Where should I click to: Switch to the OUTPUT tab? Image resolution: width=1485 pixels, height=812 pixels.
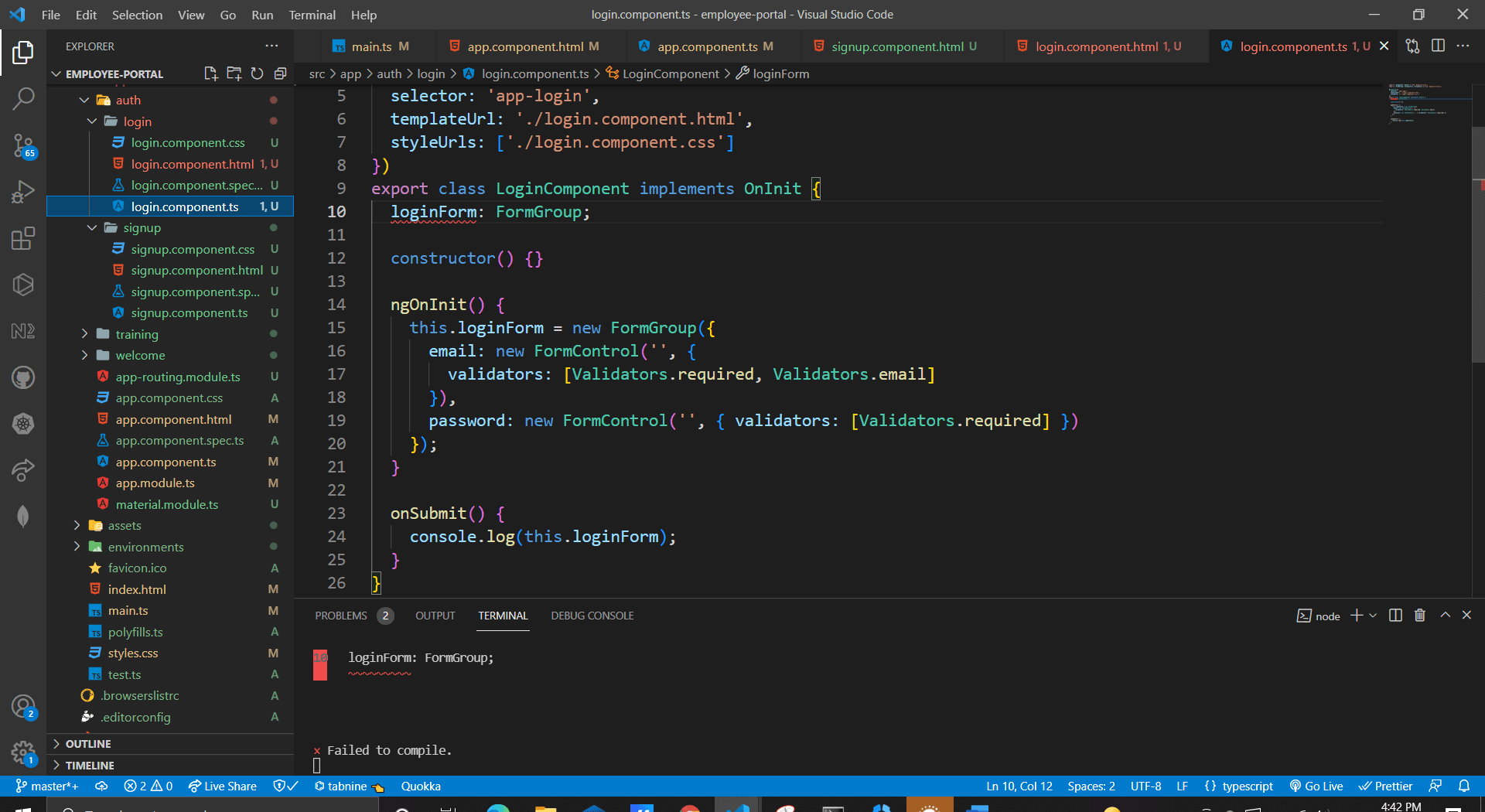tap(435, 616)
